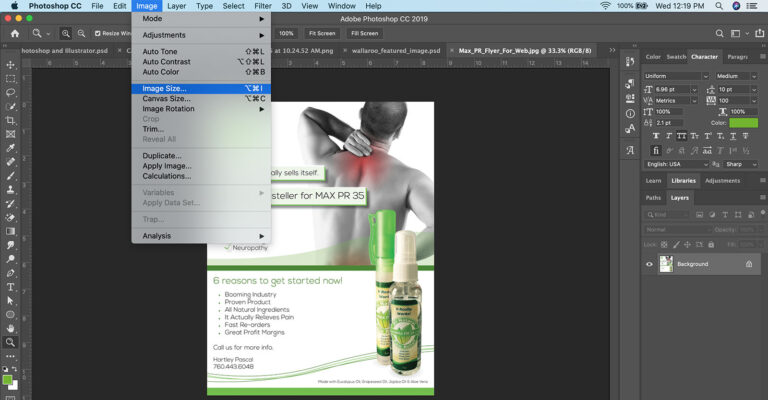
Task: Open macOS Spotlight search icon
Action: point(719,6)
